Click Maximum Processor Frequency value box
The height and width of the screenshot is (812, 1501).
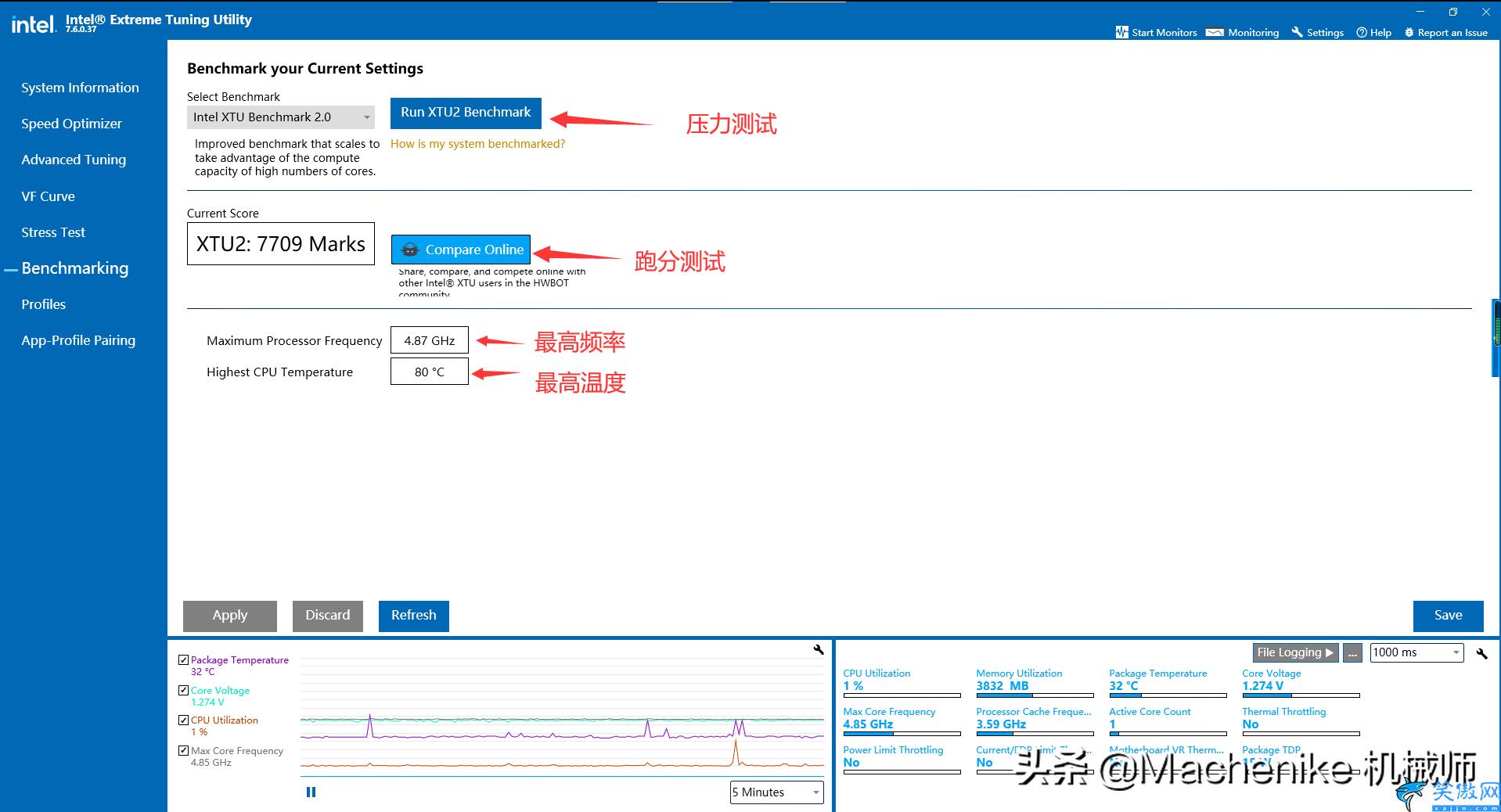click(x=430, y=340)
